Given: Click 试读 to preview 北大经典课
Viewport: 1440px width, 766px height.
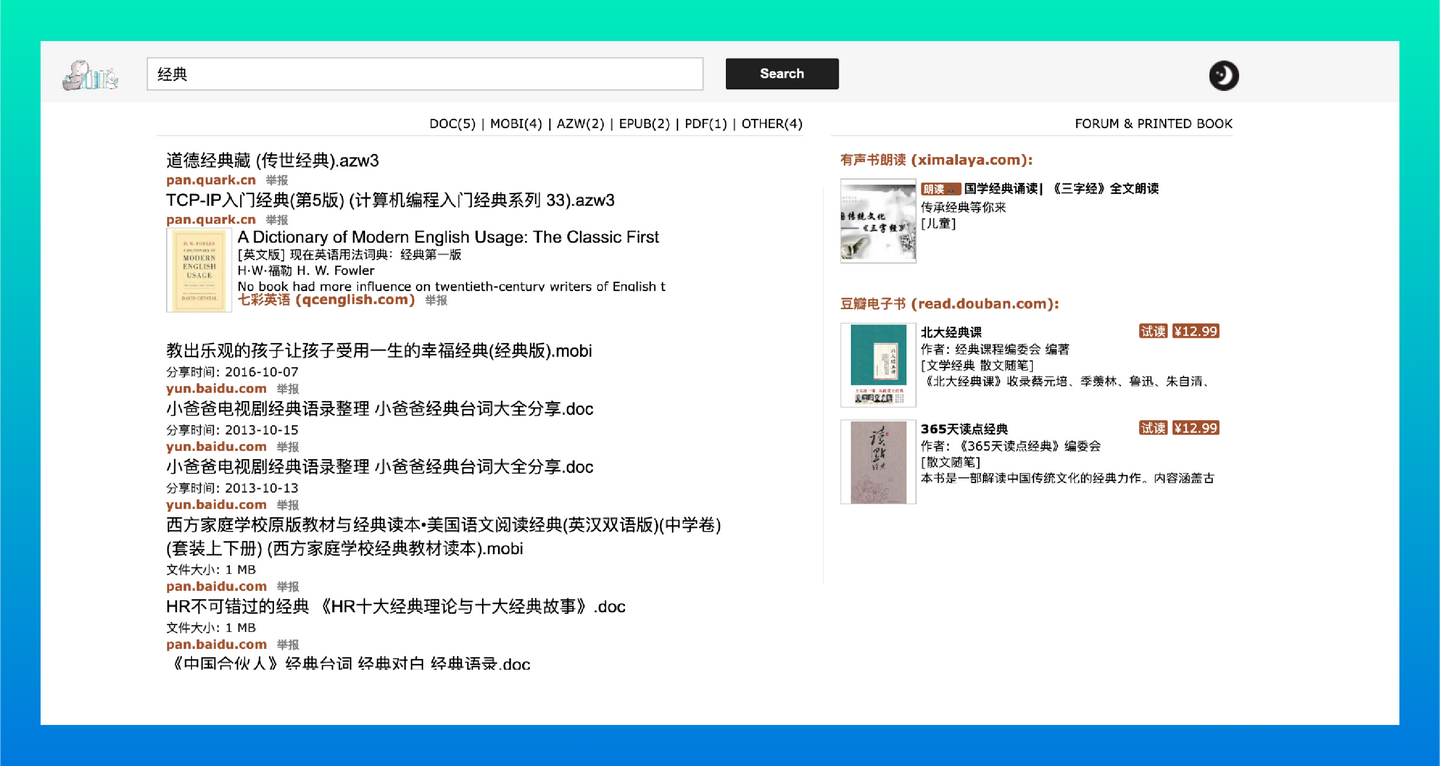Looking at the screenshot, I should (x=1153, y=330).
